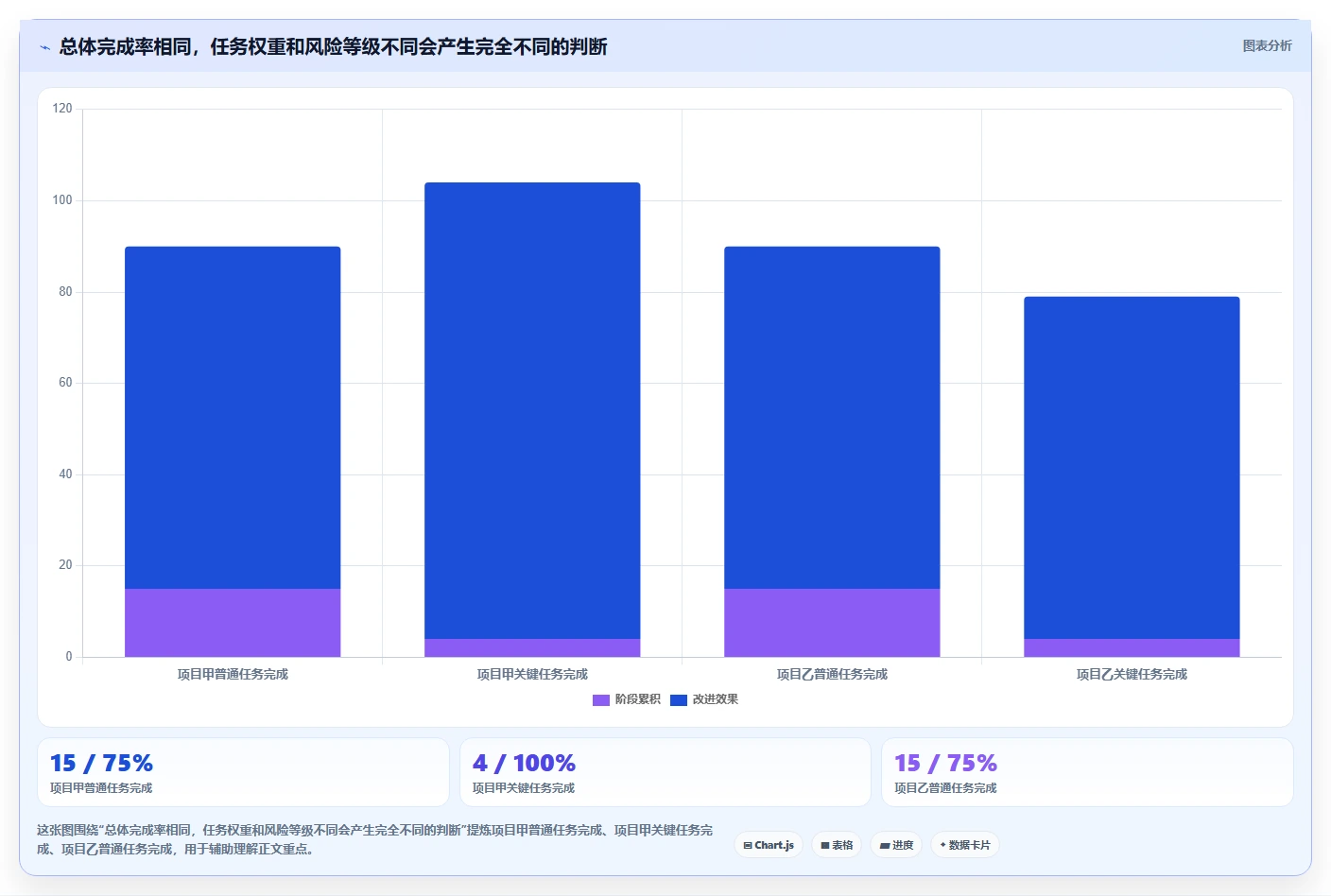This screenshot has height=896, width=1331.
Task: Select the 进度 tag pill
Action: click(896, 845)
